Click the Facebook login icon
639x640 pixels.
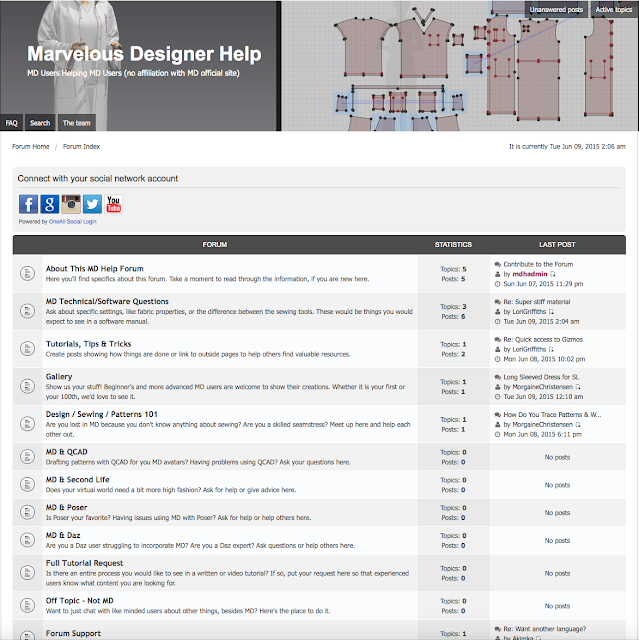[28, 204]
